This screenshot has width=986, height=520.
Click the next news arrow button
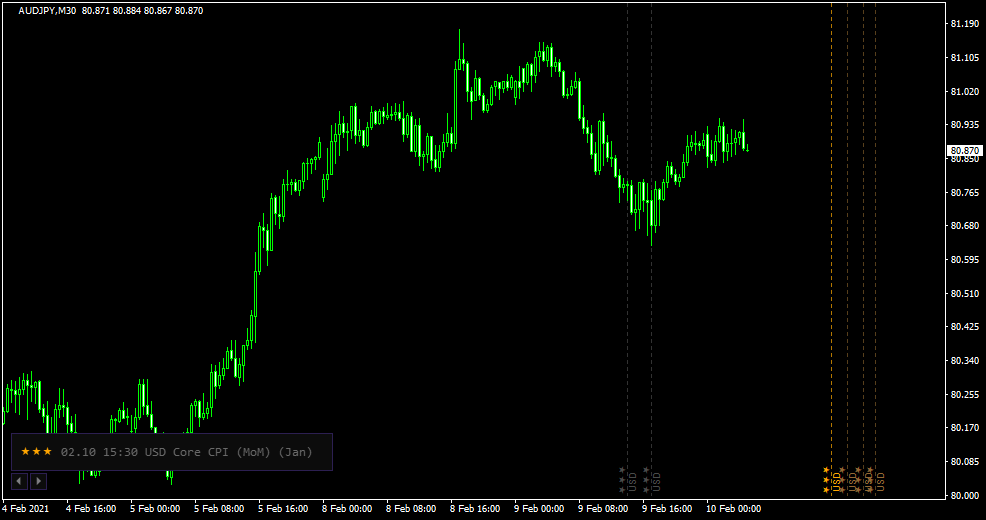tap(38, 481)
